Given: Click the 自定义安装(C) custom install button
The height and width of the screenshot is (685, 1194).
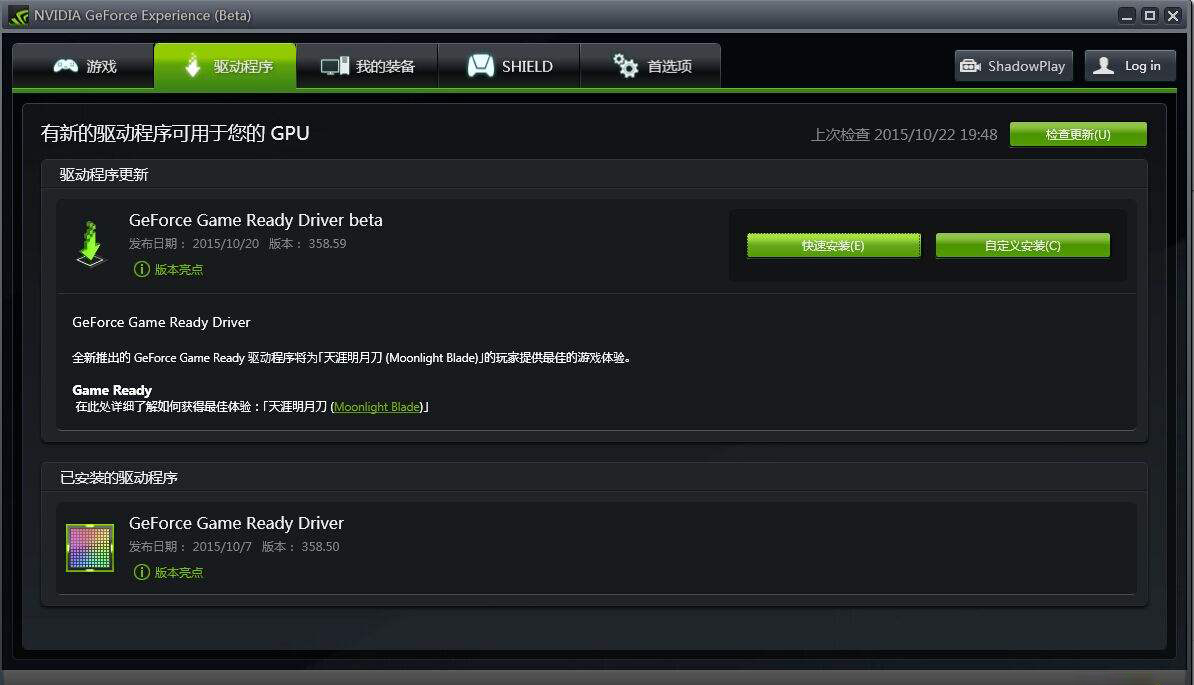Looking at the screenshot, I should pyautogui.click(x=1022, y=244).
